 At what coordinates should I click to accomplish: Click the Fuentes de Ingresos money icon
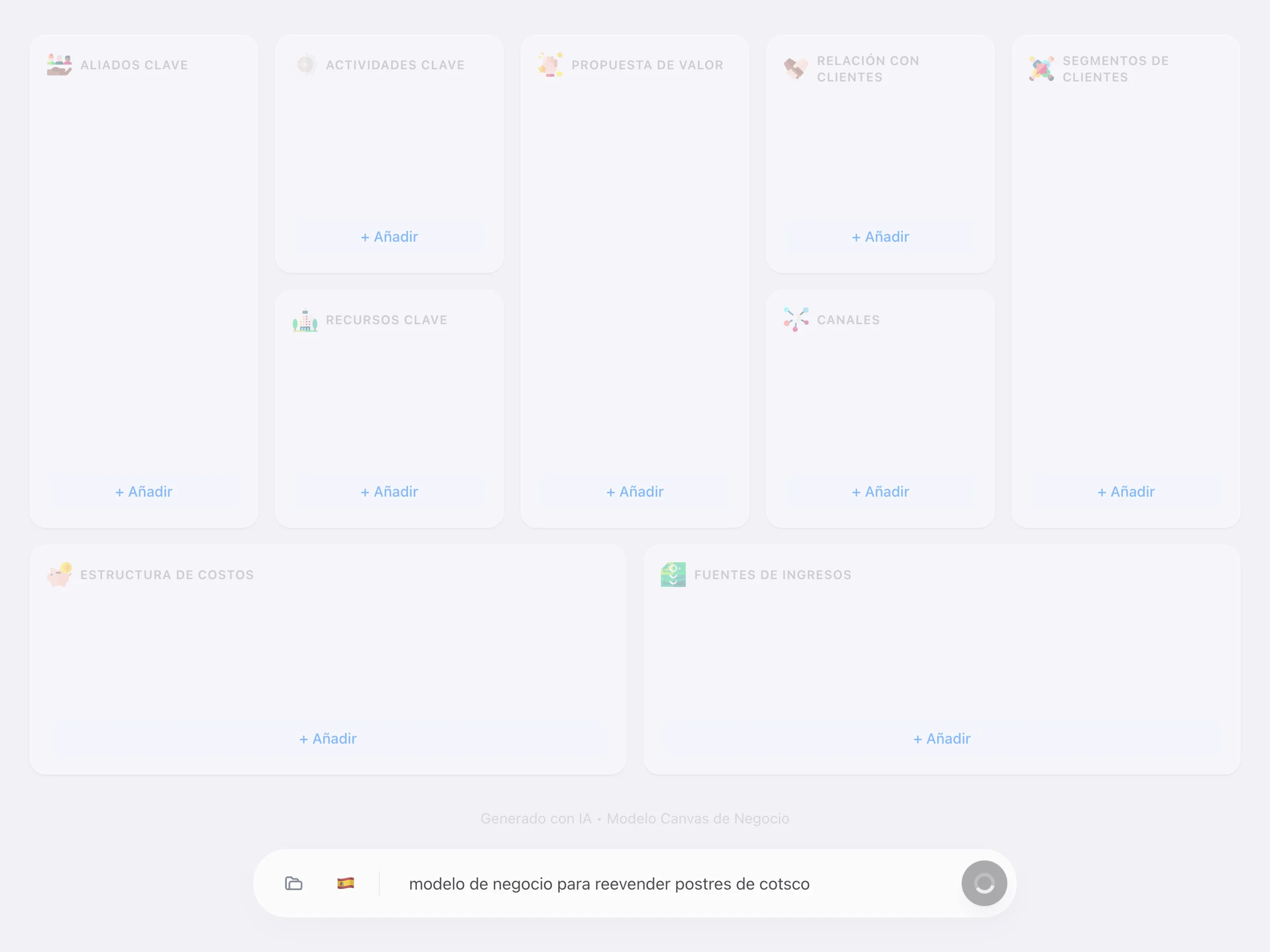click(x=673, y=574)
